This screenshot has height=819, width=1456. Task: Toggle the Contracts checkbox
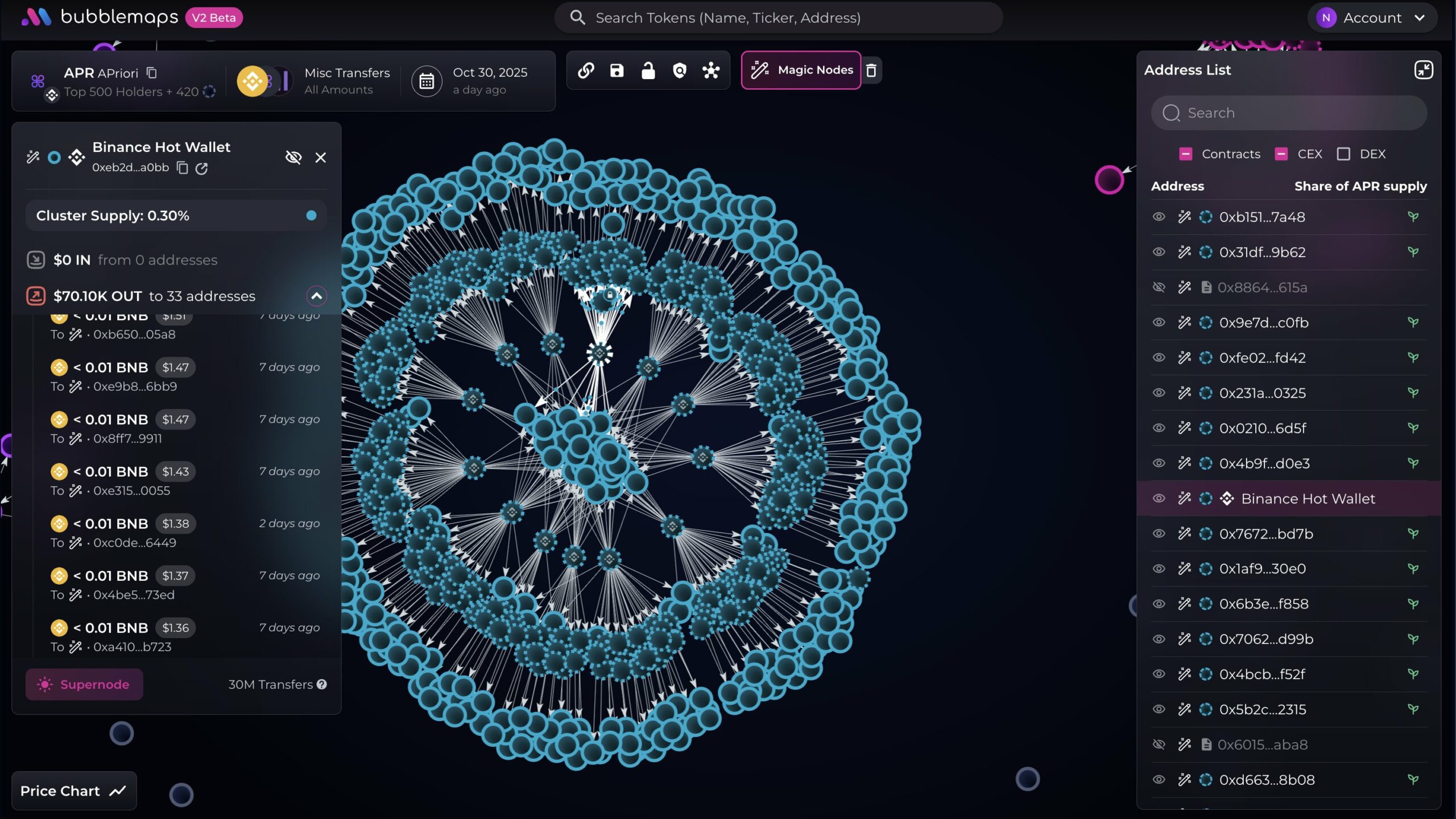(1185, 154)
